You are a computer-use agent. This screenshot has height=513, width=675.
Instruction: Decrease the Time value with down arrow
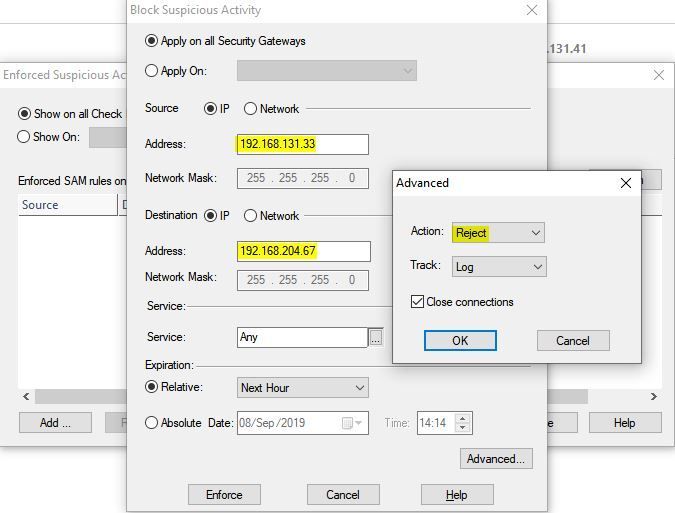[x=462, y=428]
